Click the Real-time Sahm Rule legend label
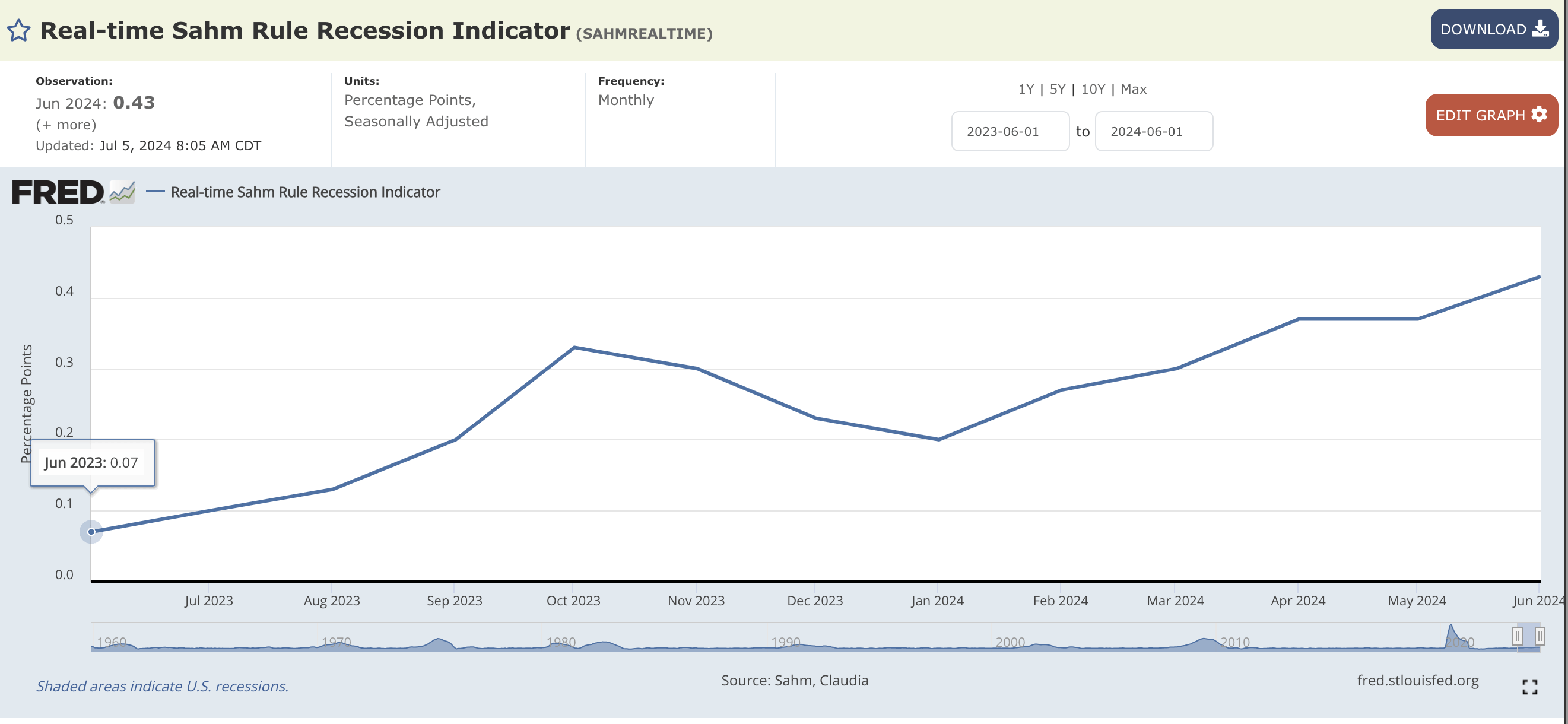 click(x=305, y=192)
